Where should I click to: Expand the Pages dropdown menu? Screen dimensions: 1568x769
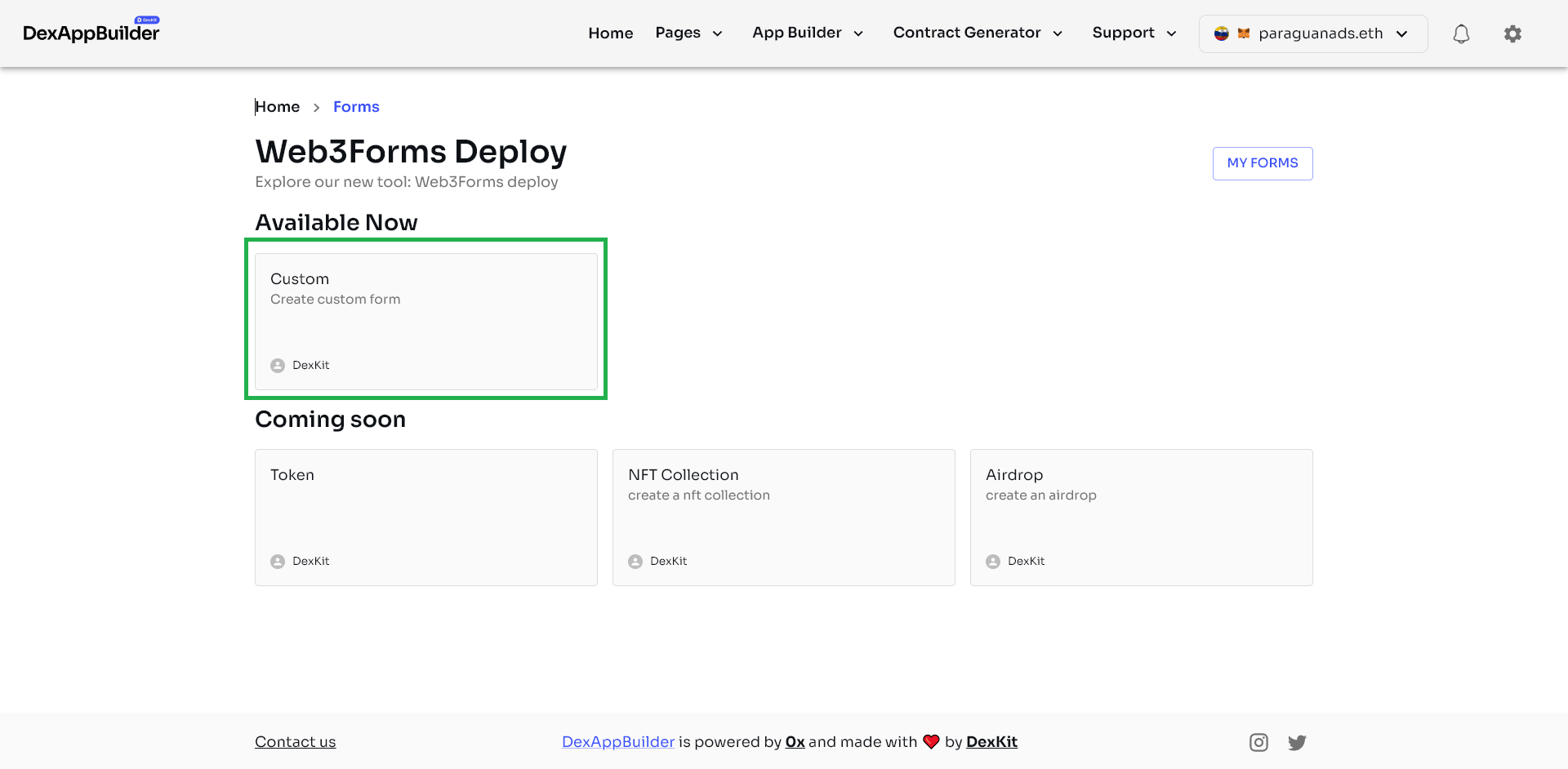pos(688,33)
